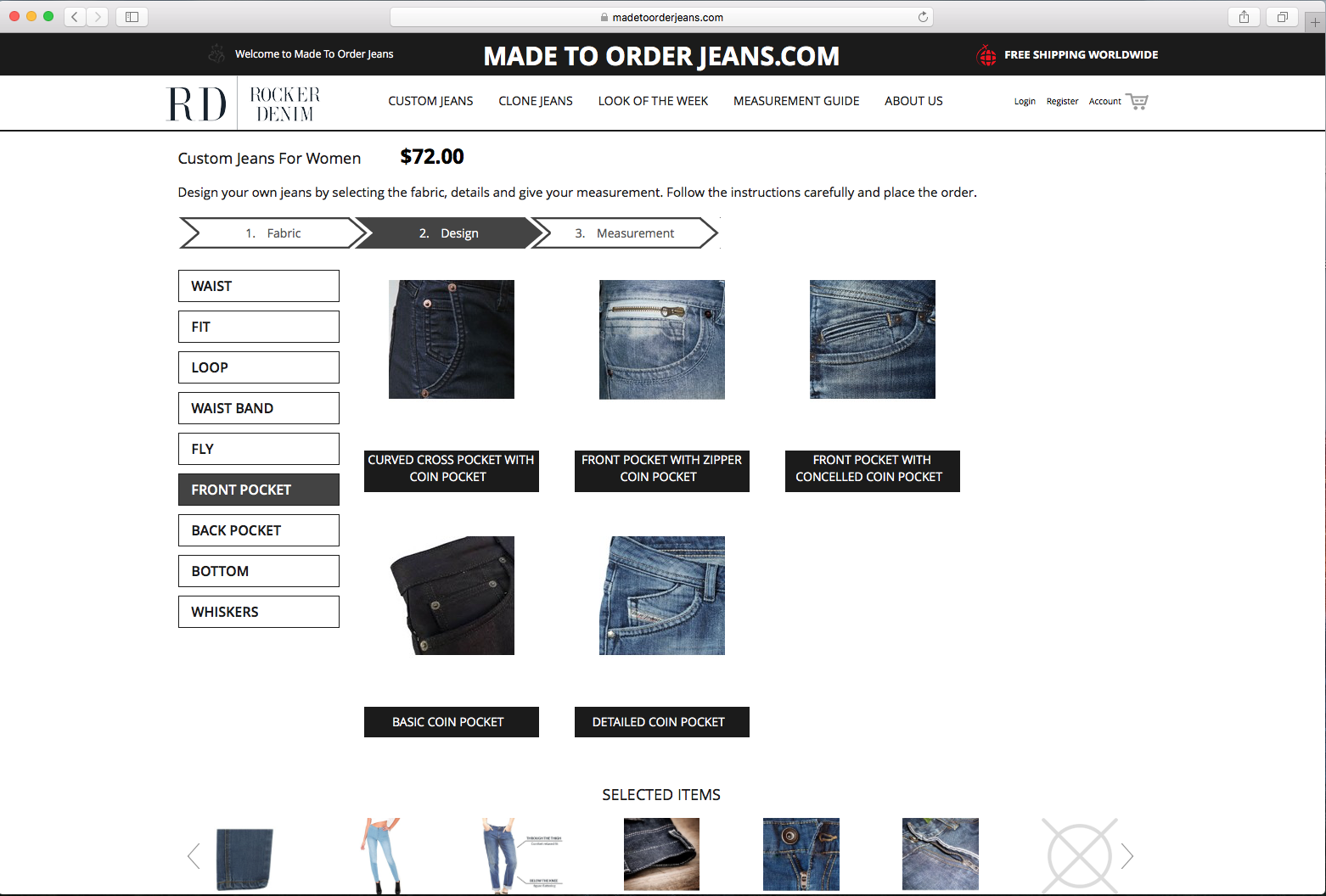Open the Whiskers design section
The image size is (1326, 896).
click(259, 612)
